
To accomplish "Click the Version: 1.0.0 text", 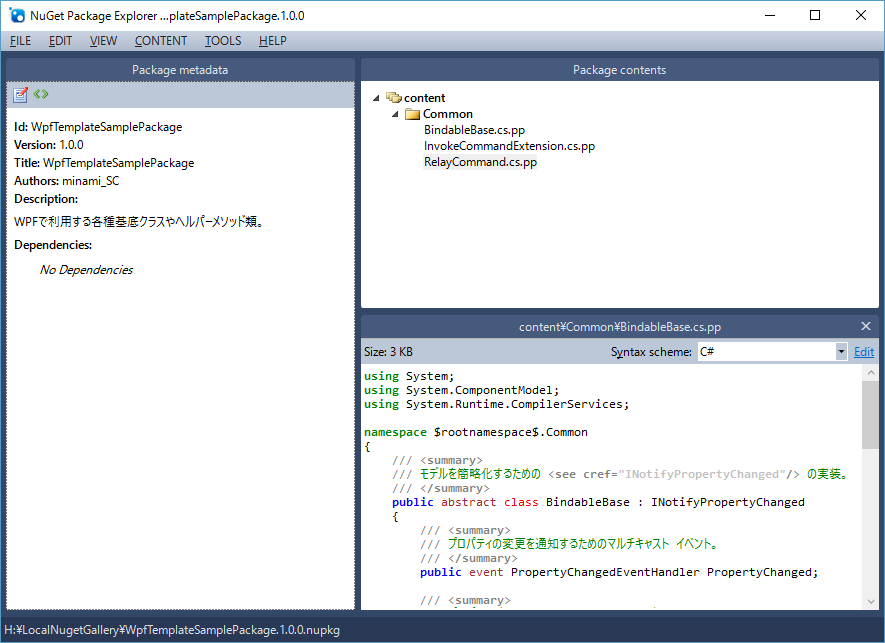I will click(49, 145).
